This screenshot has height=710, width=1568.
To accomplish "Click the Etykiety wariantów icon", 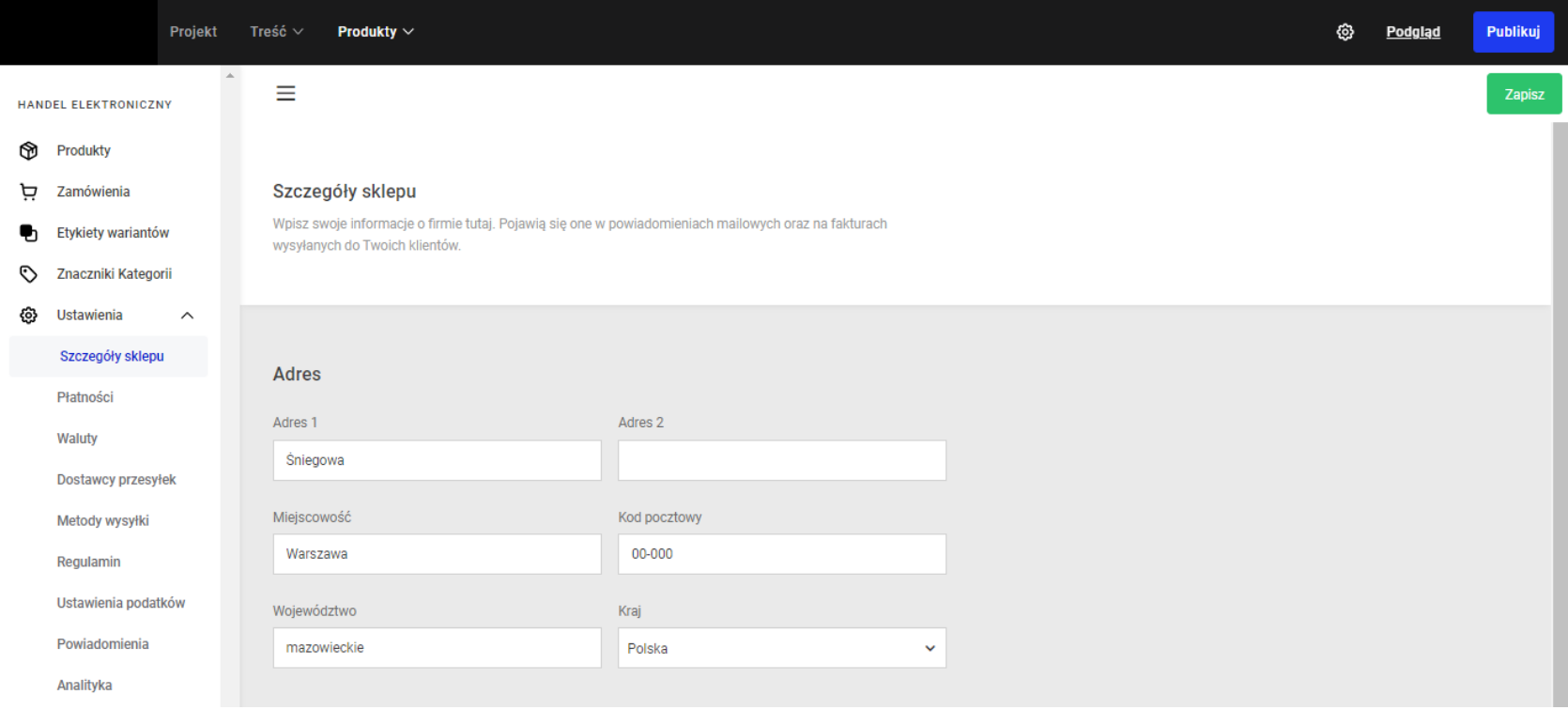I will tap(29, 233).
